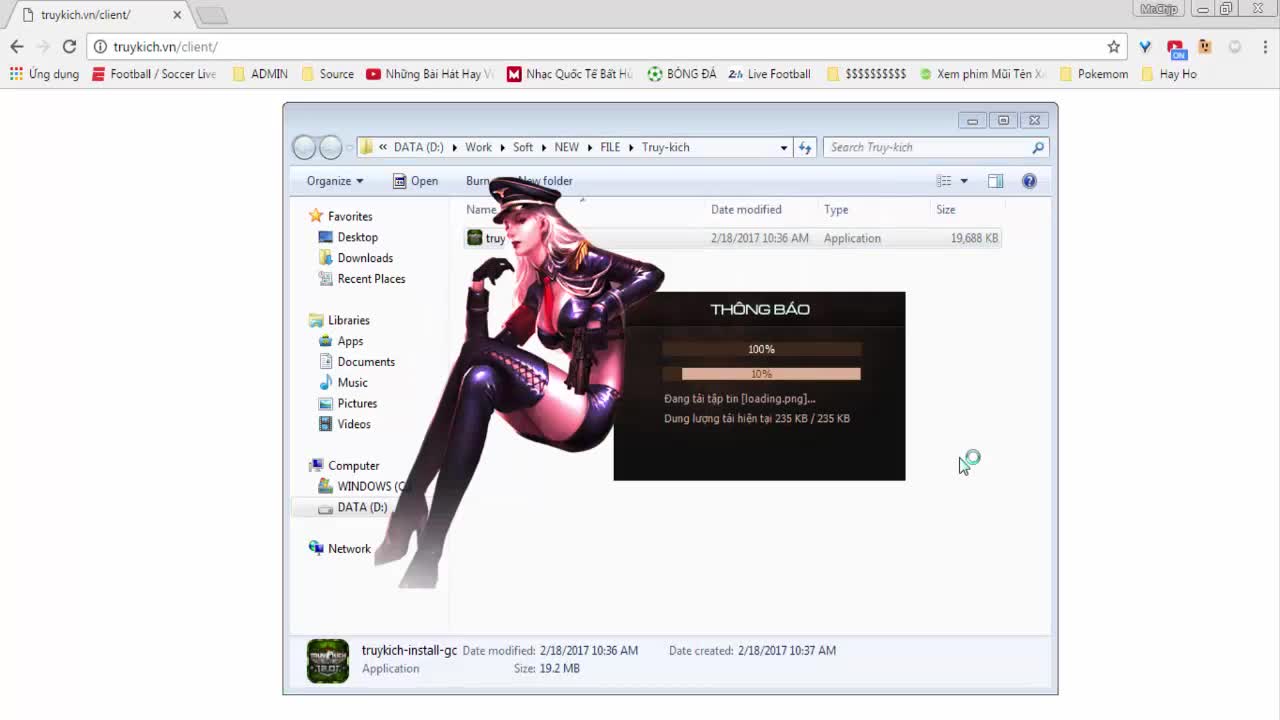1280x720 pixels.
Task: Select Soft in the breadcrumb path
Action: coord(523,147)
